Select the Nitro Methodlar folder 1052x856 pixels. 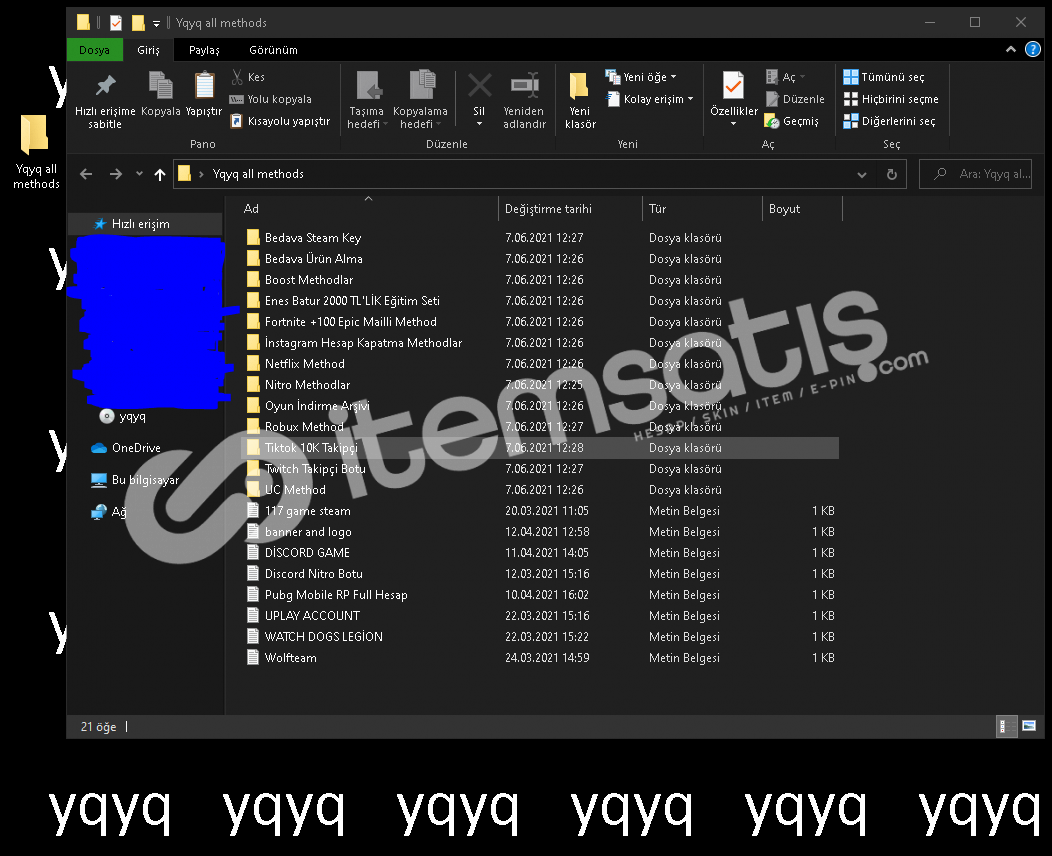307,385
